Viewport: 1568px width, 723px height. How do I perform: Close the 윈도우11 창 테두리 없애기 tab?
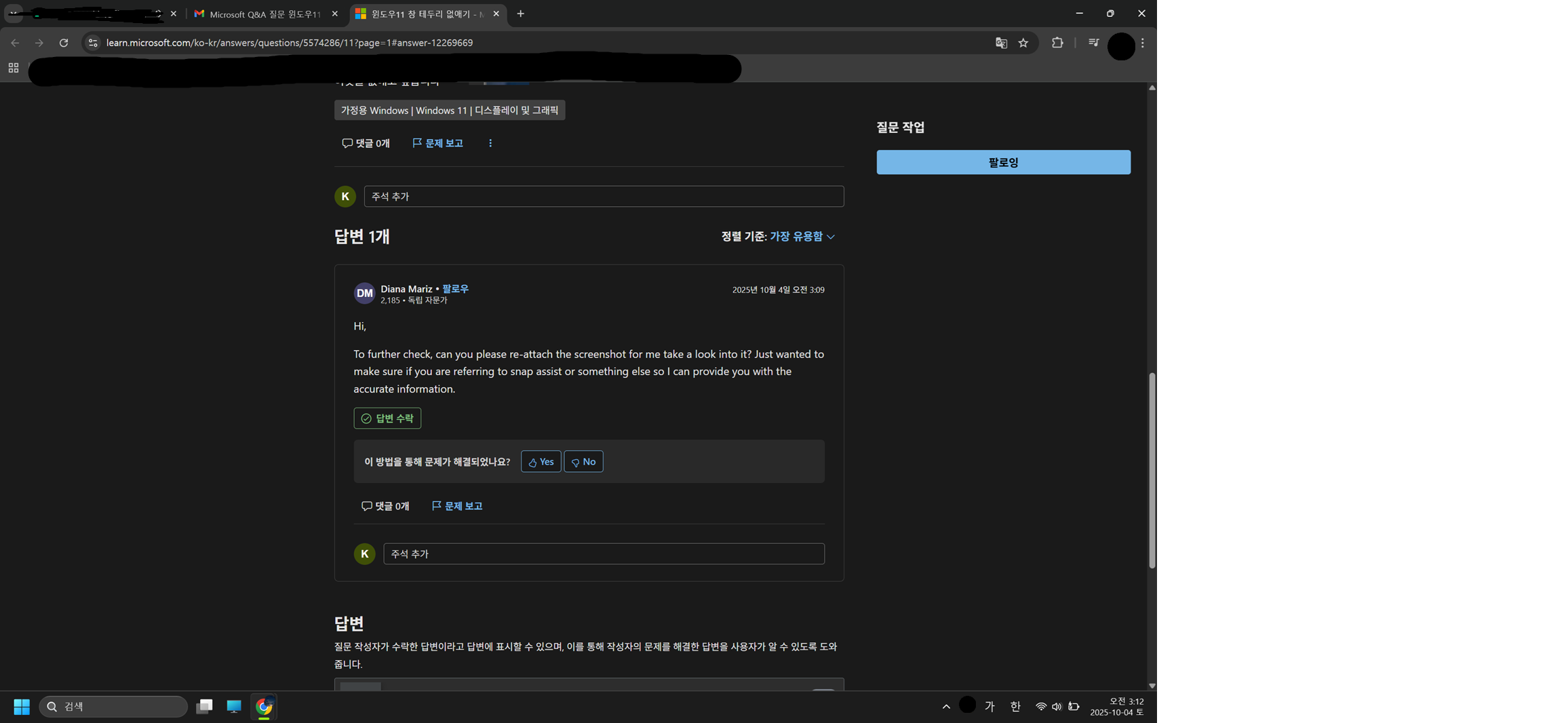tap(496, 14)
